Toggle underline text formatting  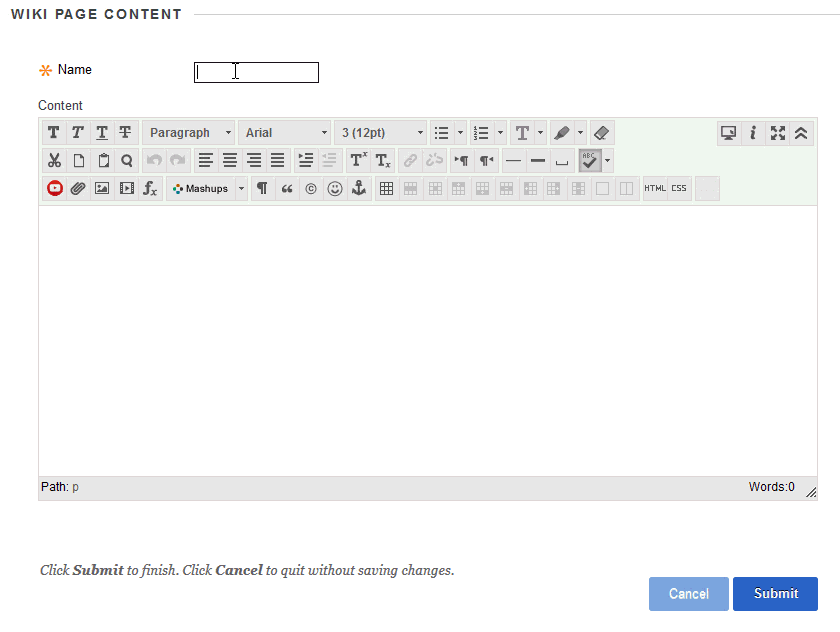tap(102, 132)
